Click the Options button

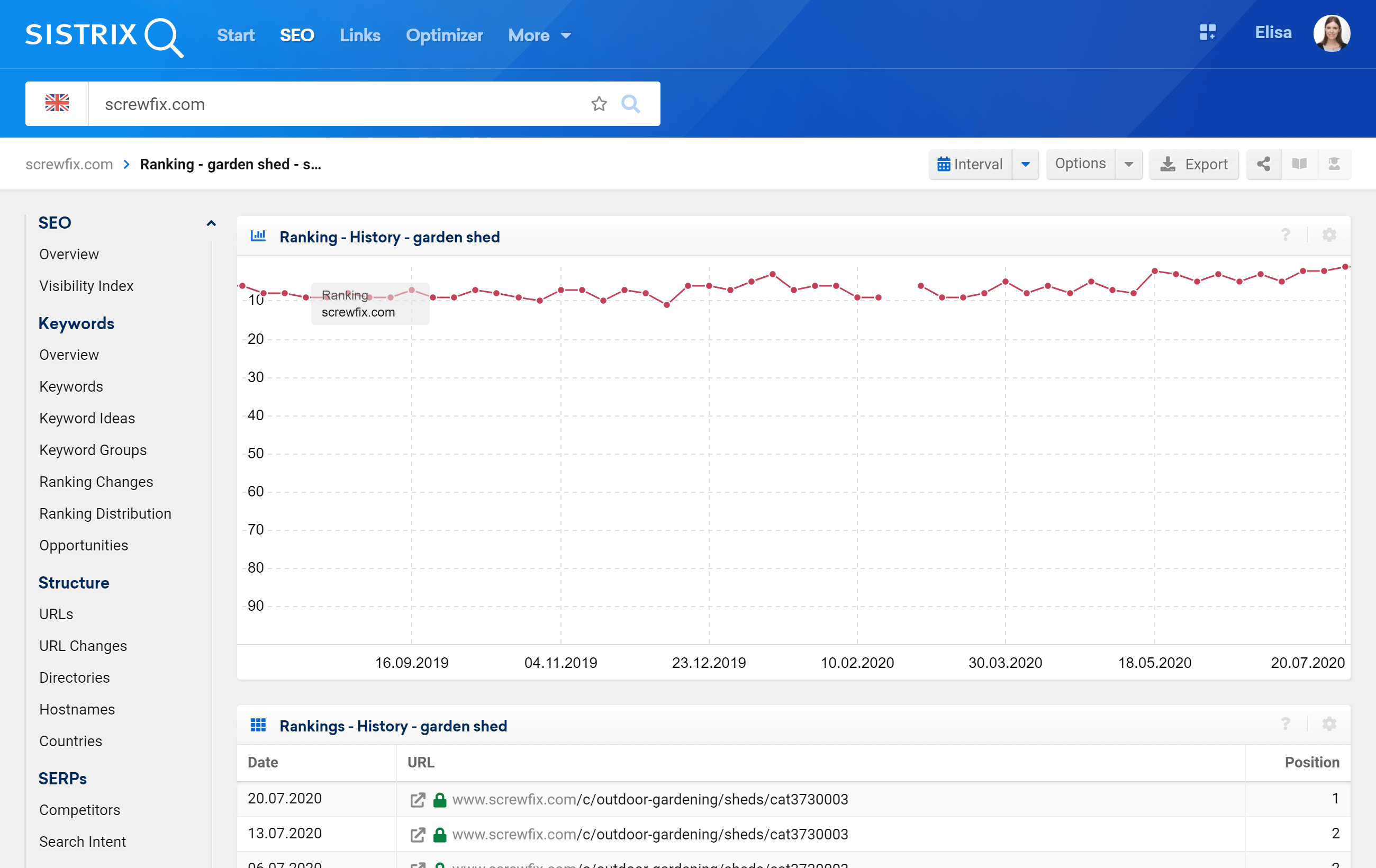point(1080,164)
